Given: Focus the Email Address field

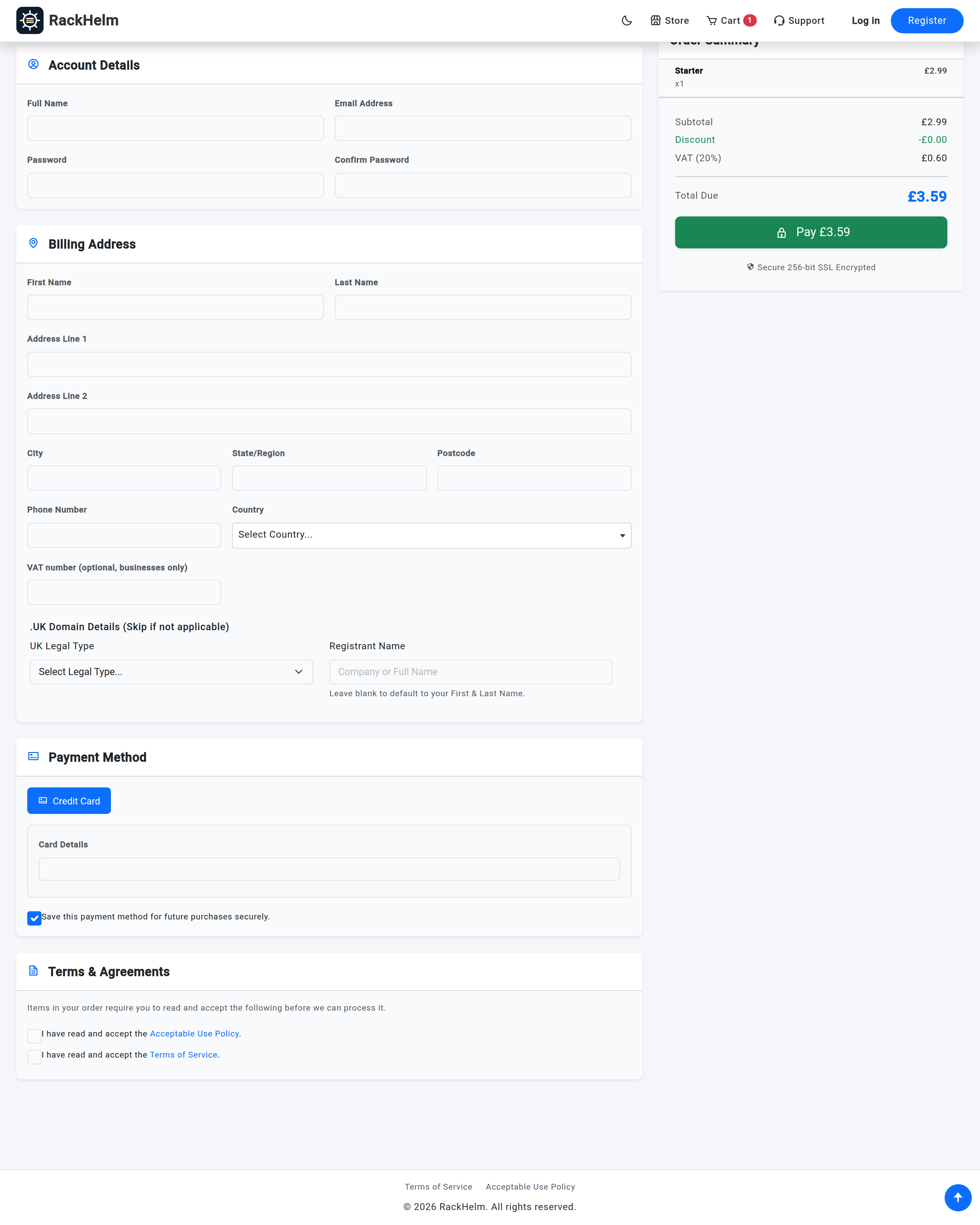Looking at the screenshot, I should (x=483, y=128).
